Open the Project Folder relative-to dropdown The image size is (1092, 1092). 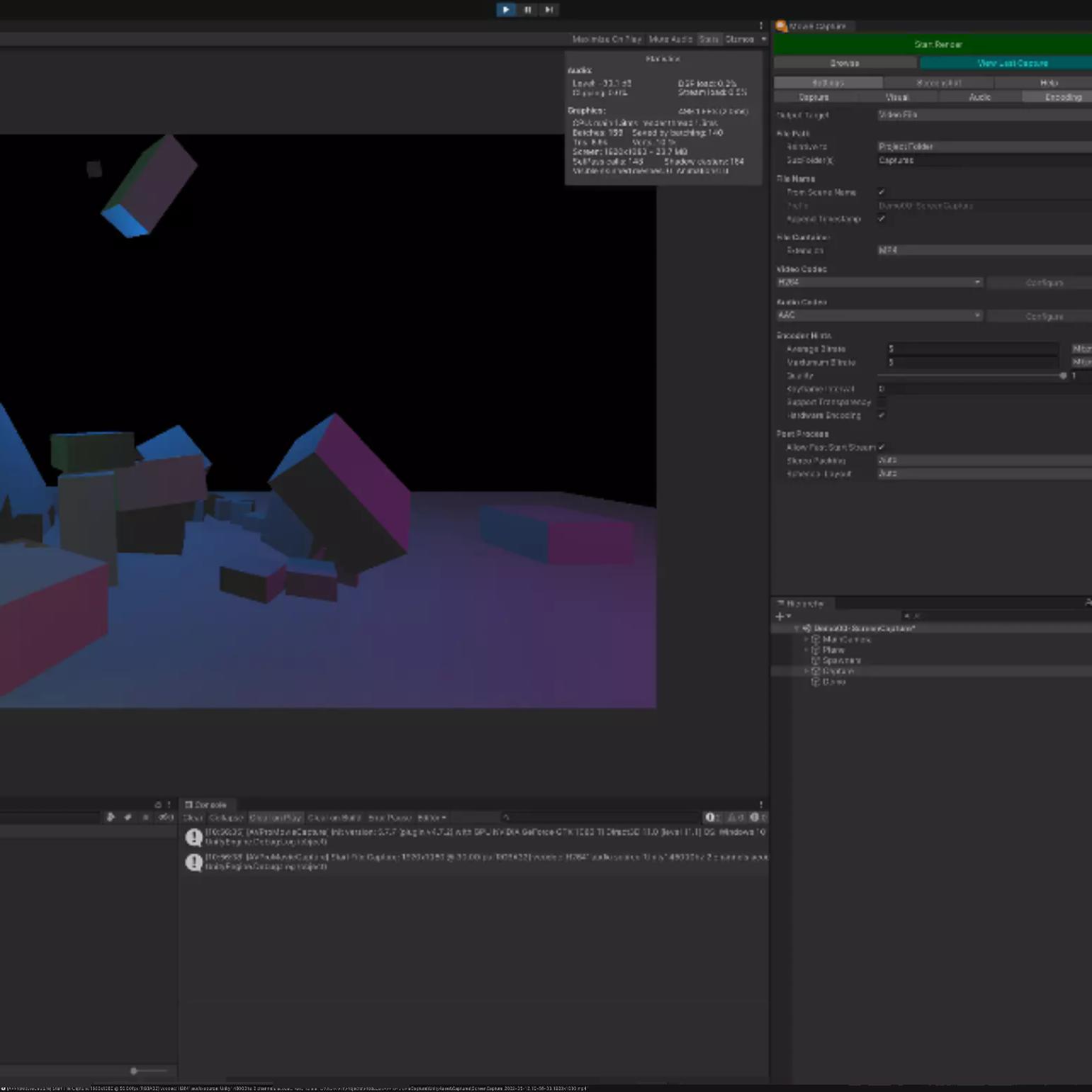click(984, 147)
